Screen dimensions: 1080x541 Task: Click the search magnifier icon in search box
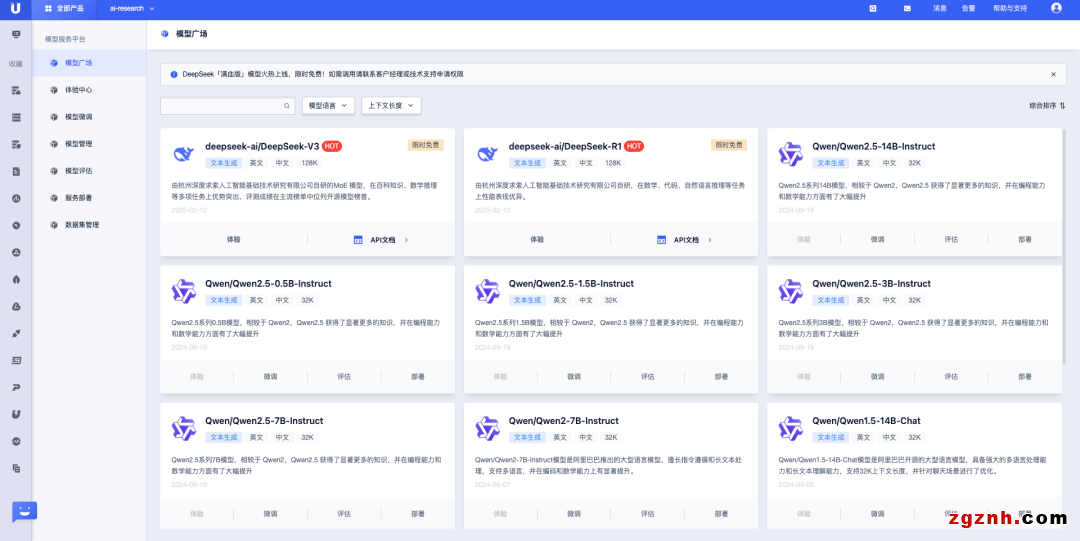click(287, 105)
